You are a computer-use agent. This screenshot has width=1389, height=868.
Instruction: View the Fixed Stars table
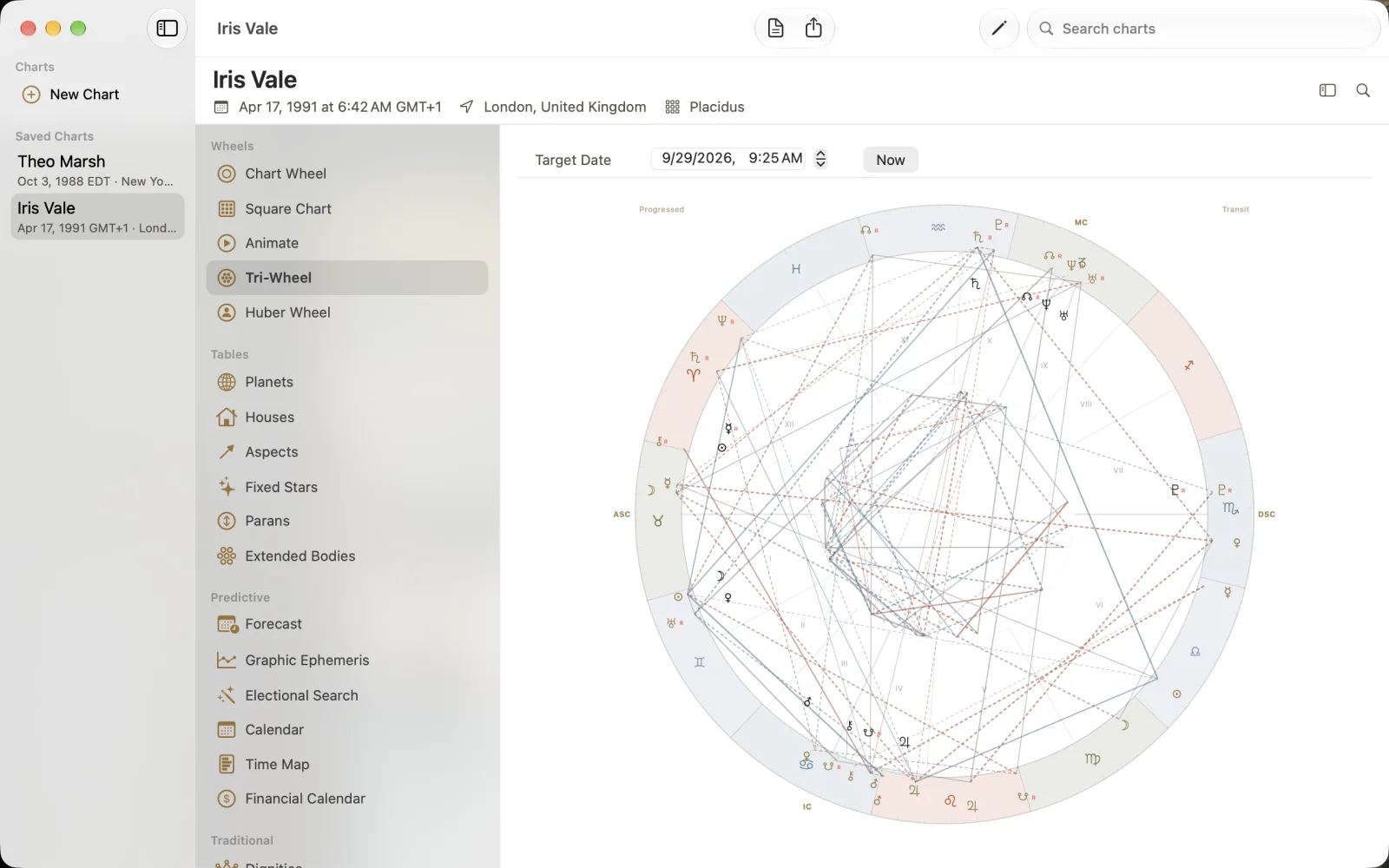click(347, 487)
